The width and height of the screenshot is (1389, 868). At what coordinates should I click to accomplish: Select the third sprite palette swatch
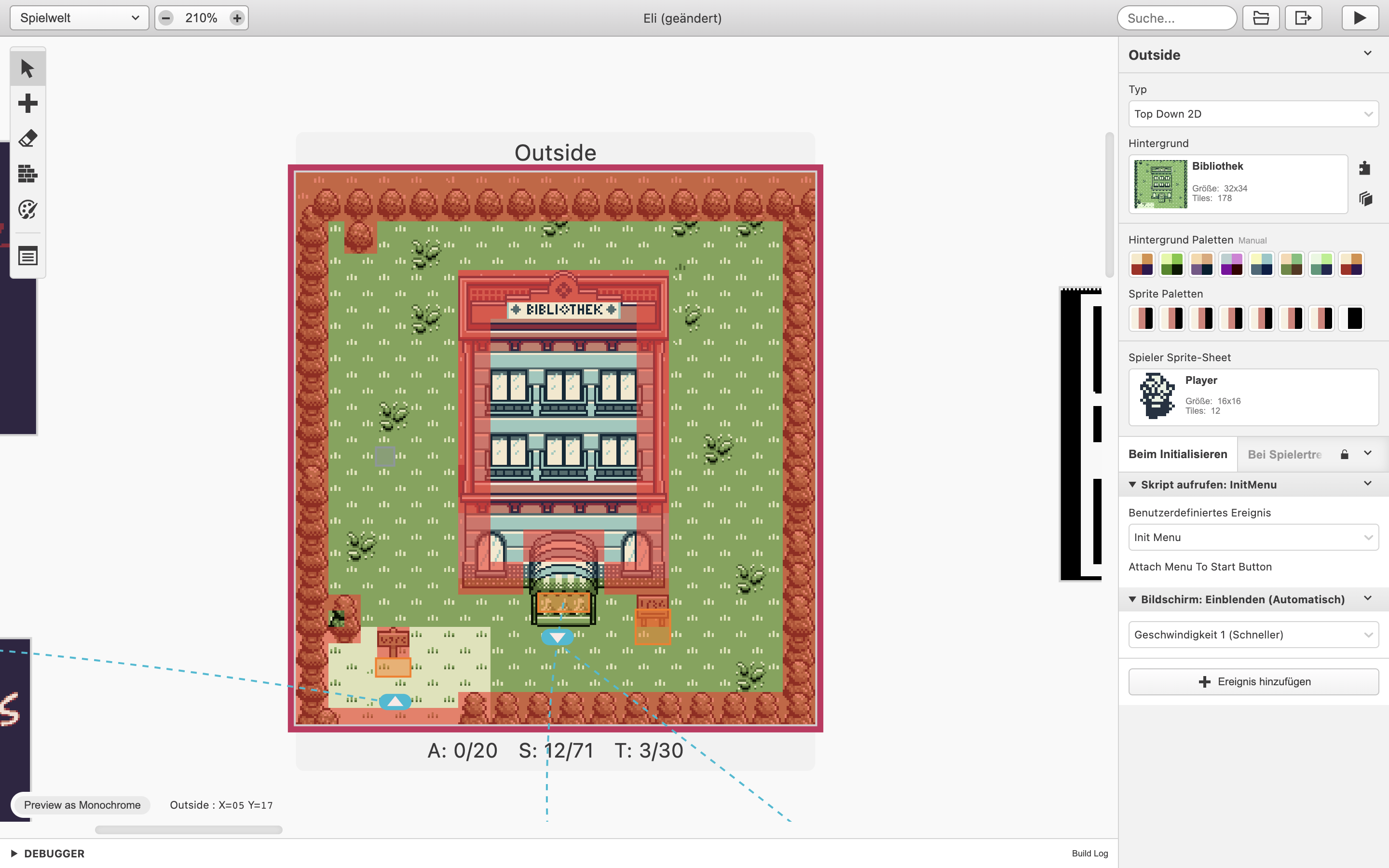tap(1201, 318)
